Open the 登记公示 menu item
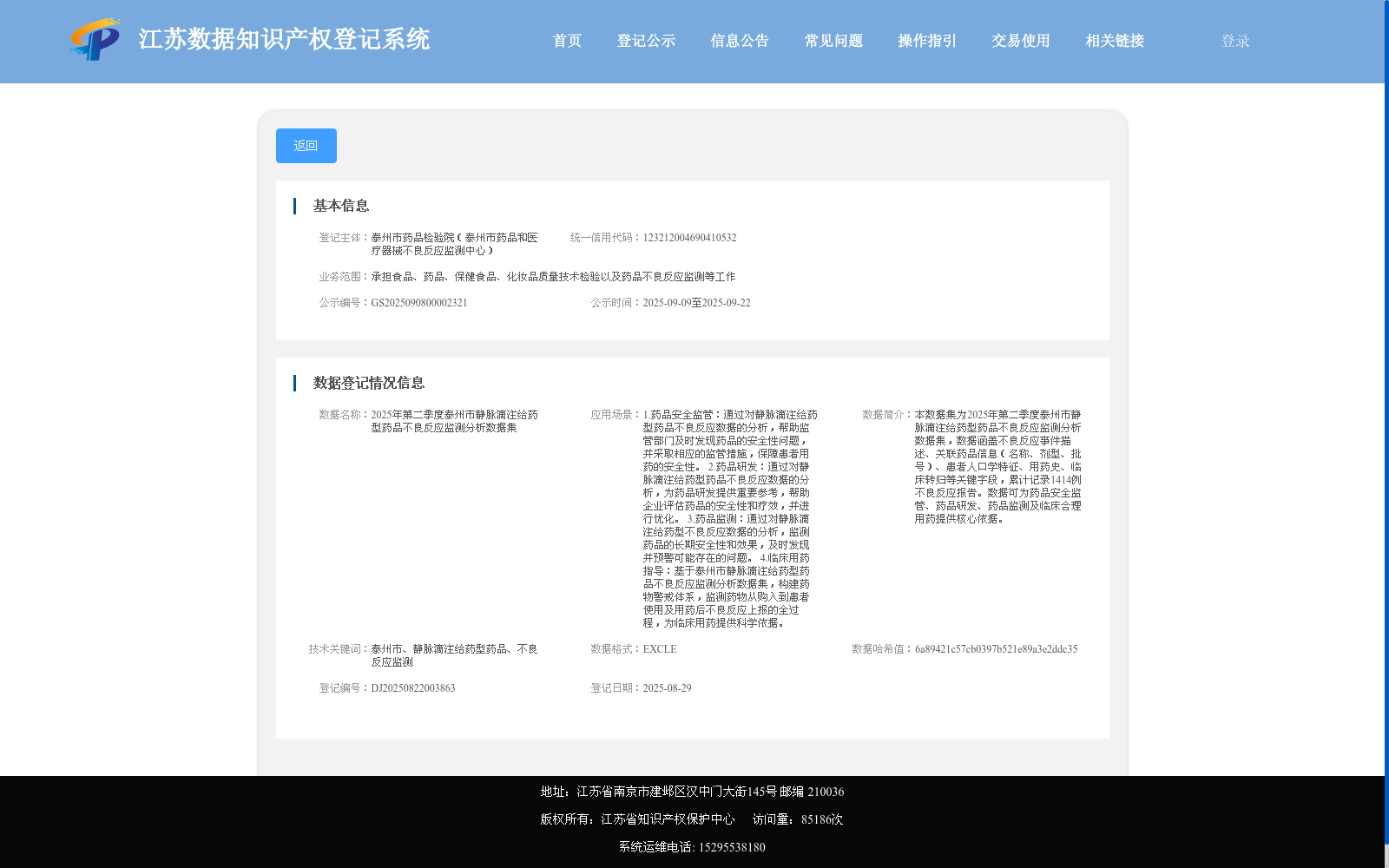Viewport: 1389px width, 868px height. 646,41
